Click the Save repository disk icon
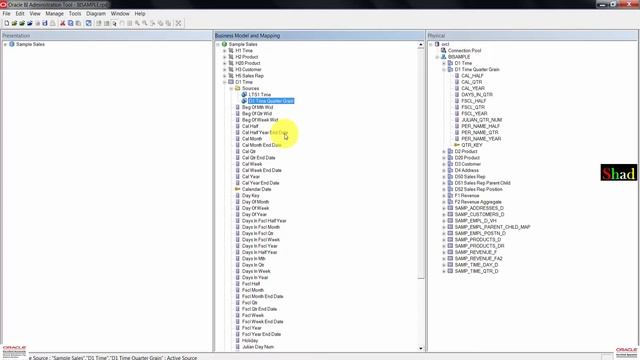The image size is (640, 360). pos(45,23)
